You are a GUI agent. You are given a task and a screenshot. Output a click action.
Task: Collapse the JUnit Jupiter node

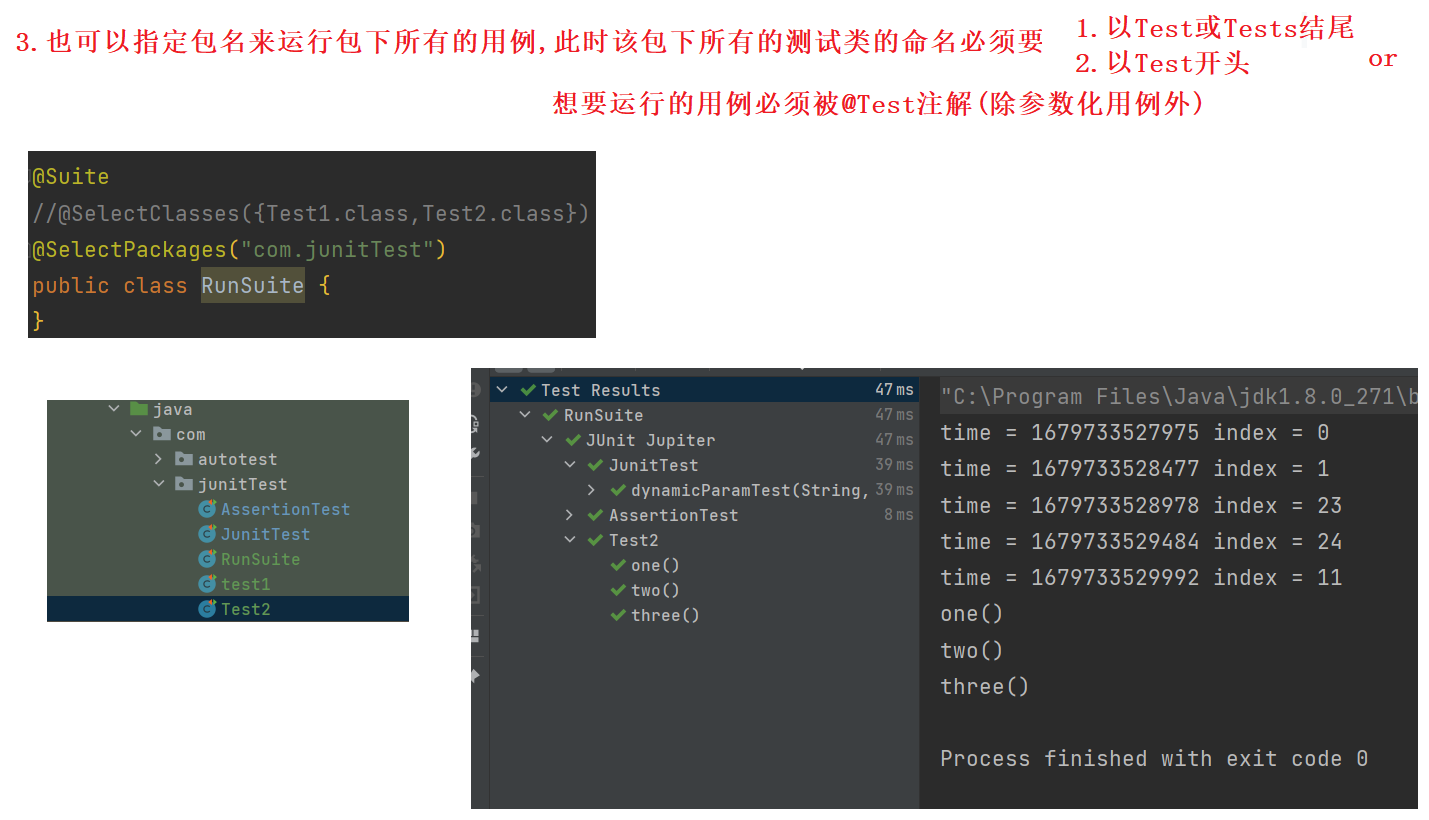[547, 440]
